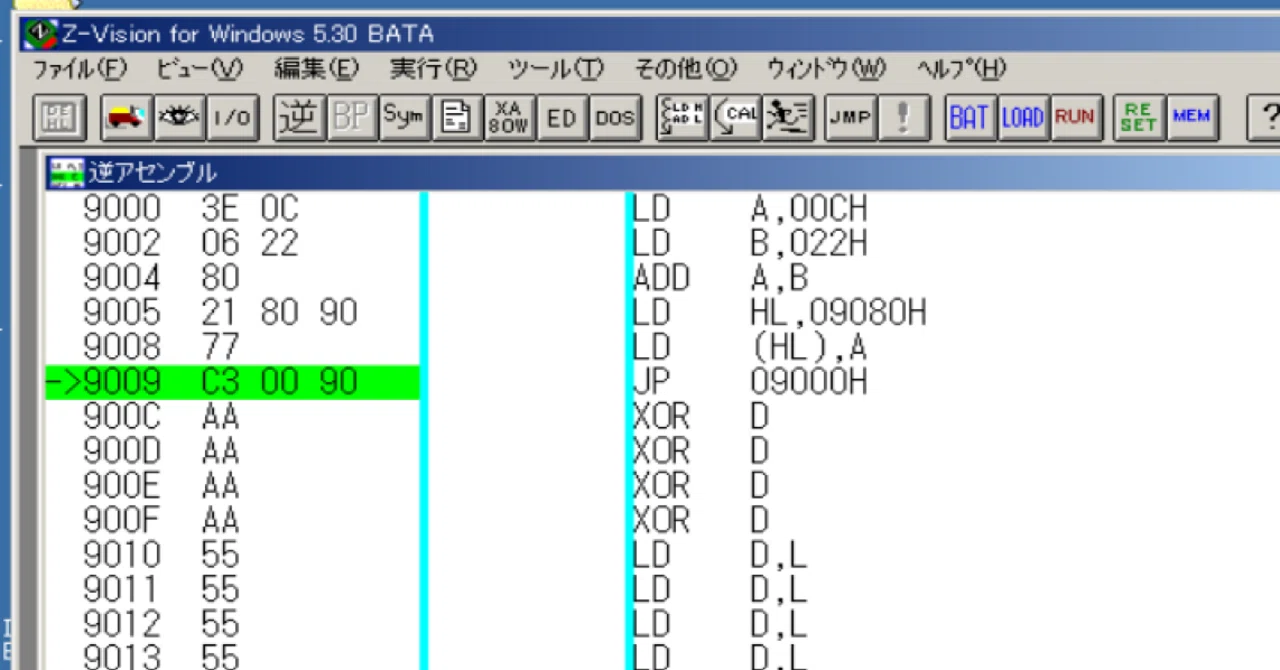Click the bytes C3 00 90
This screenshot has height=670, width=1280.
279,381
